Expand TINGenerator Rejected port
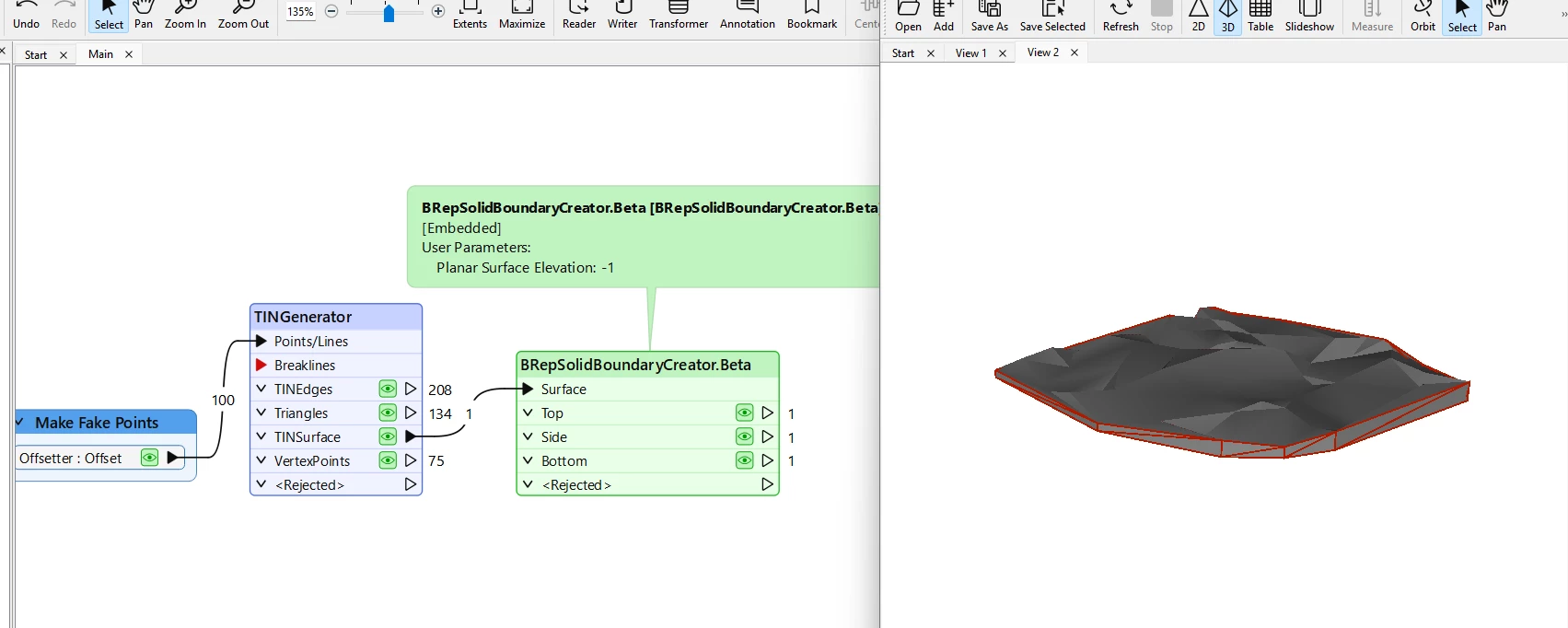This screenshot has width=1568, height=628. tap(261, 484)
